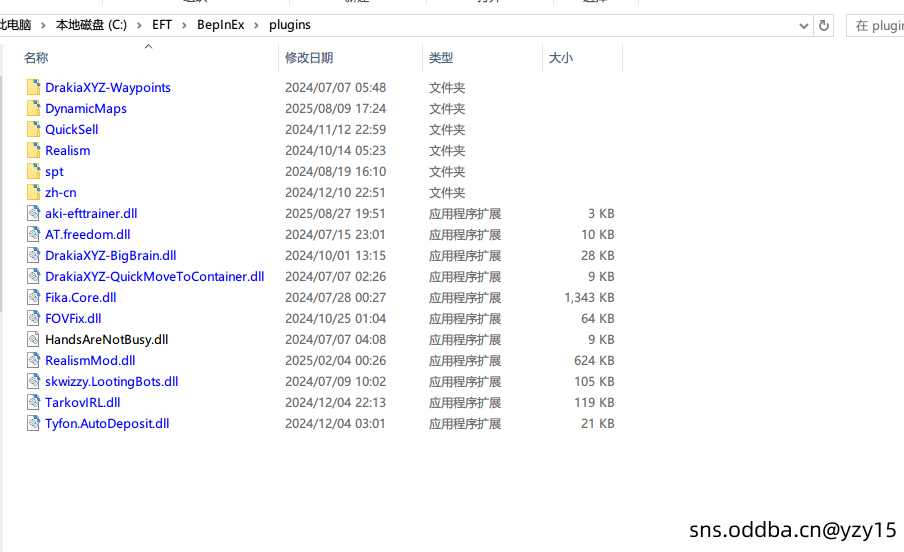
Task: Click date 2025/08/27 19:51
Action: tap(336, 213)
